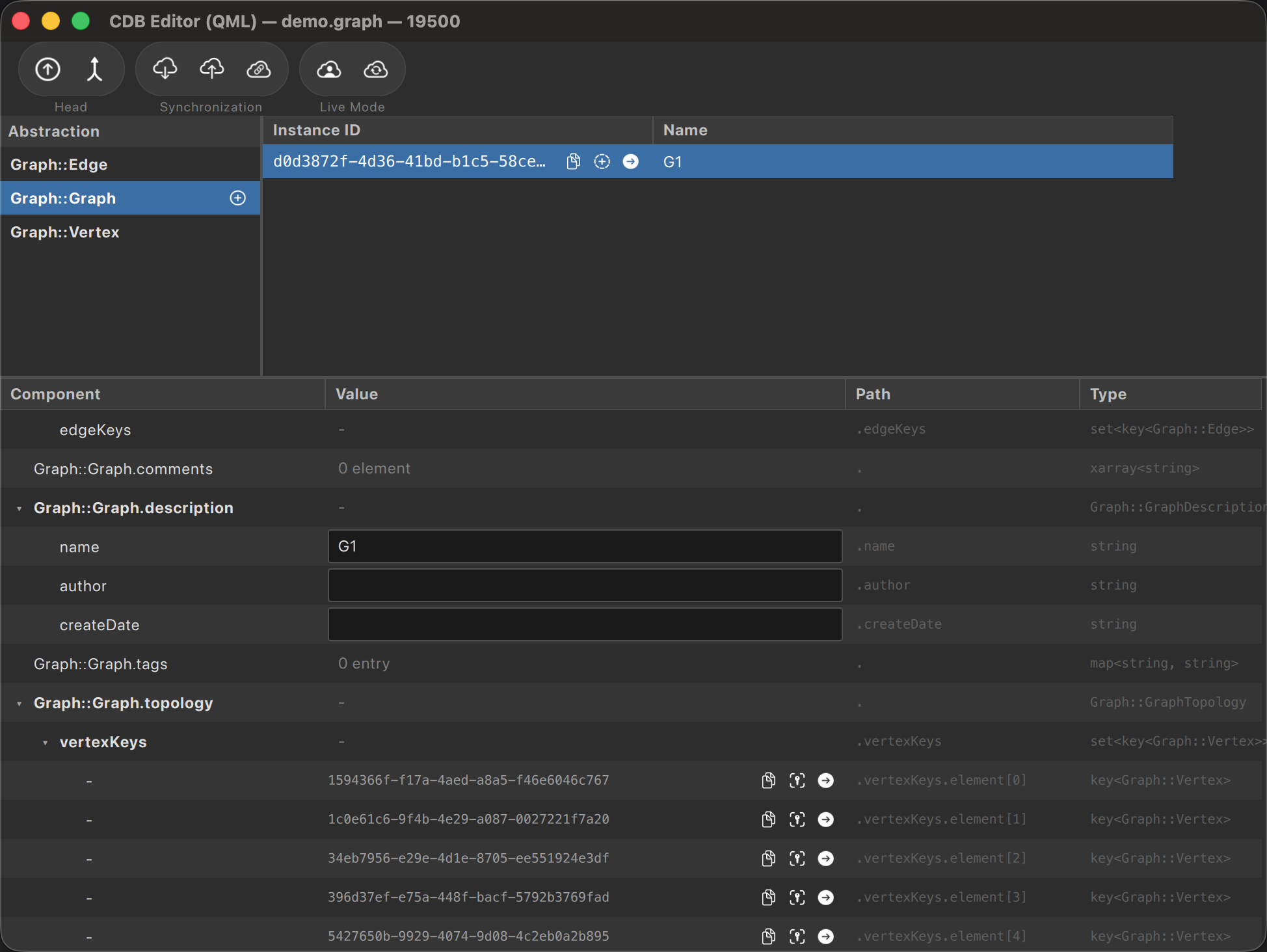This screenshot has width=1267, height=952.
Task: Collapse the vertexKeys set node
Action: [46, 743]
